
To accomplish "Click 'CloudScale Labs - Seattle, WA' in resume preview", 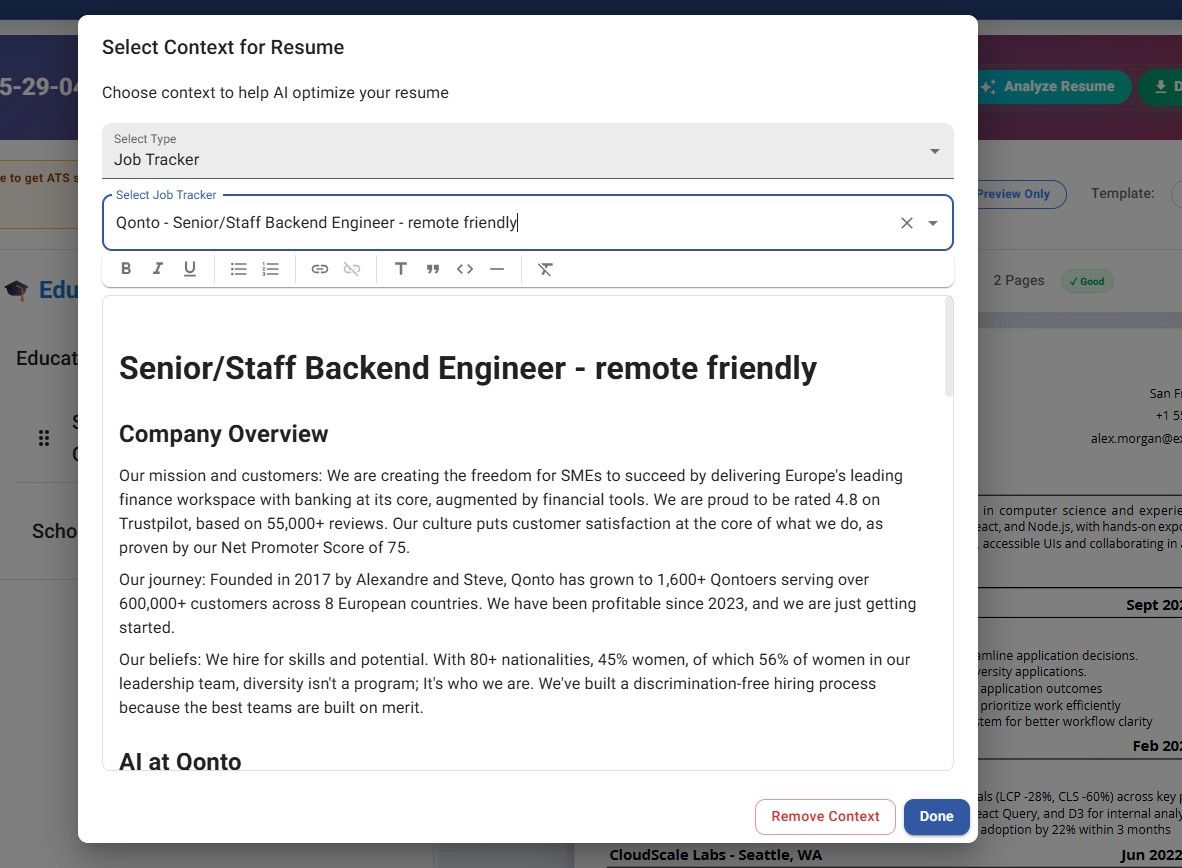I will tap(715, 854).
